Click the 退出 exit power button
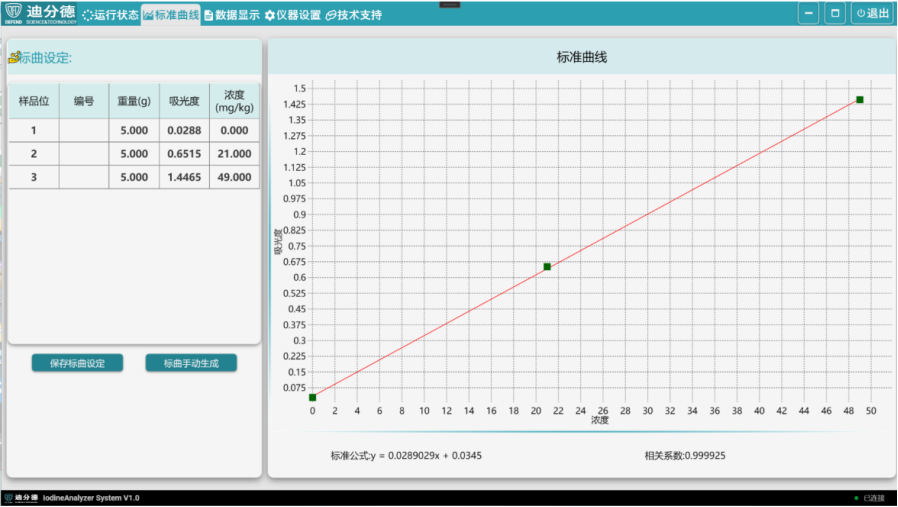This screenshot has height=507, width=898. click(x=871, y=14)
